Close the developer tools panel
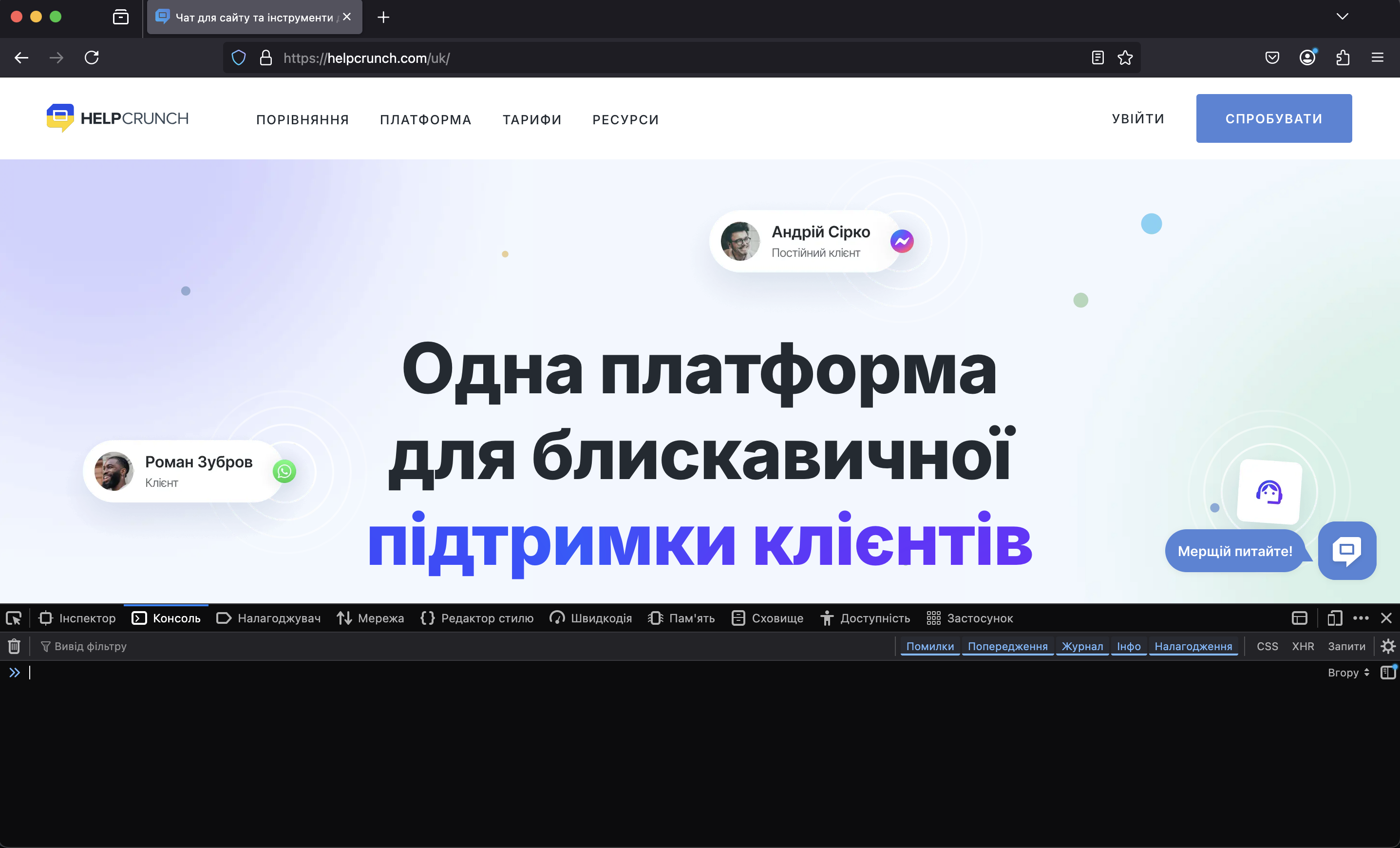This screenshot has width=1400, height=848. [1386, 618]
